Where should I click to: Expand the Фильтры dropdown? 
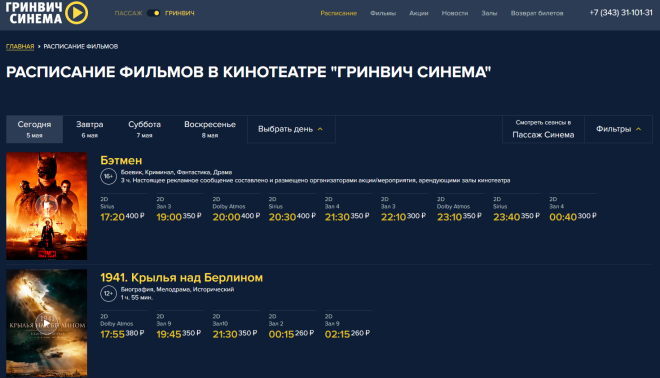point(618,129)
